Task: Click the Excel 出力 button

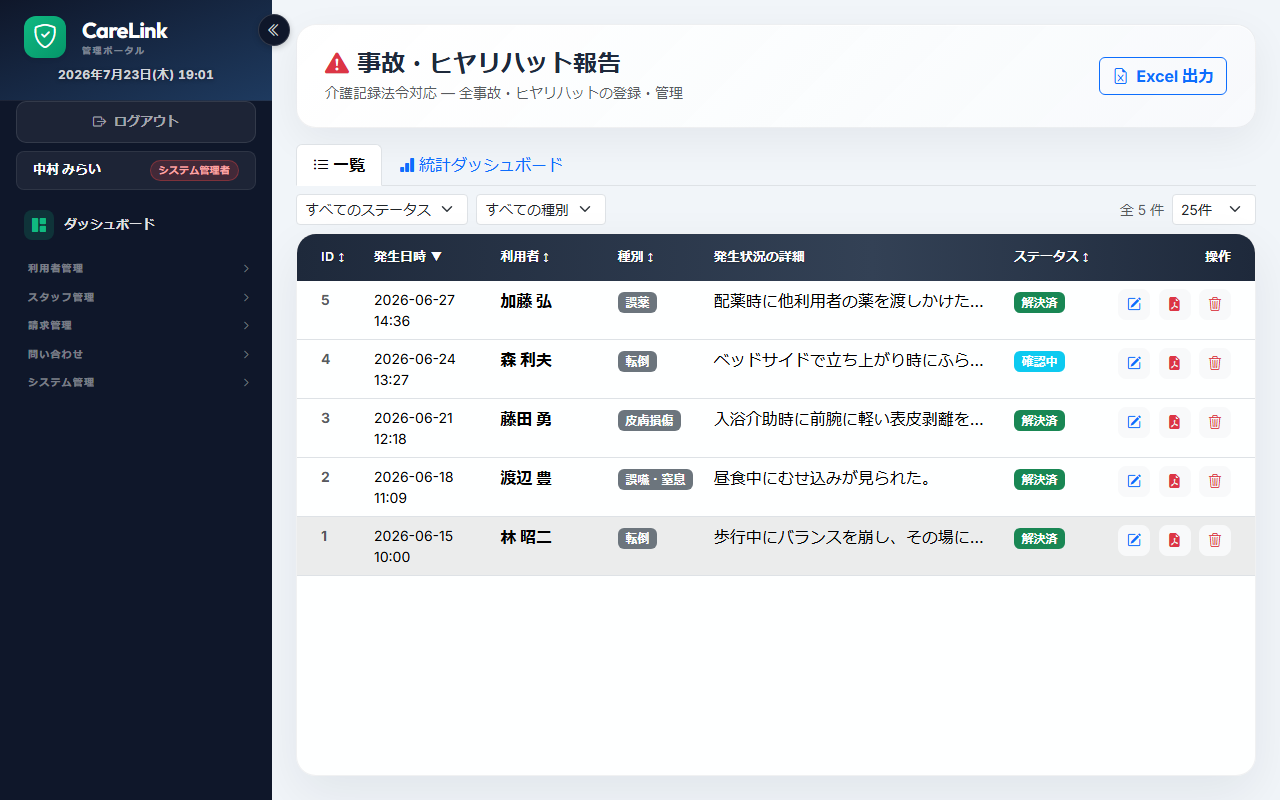Action: click(1163, 76)
